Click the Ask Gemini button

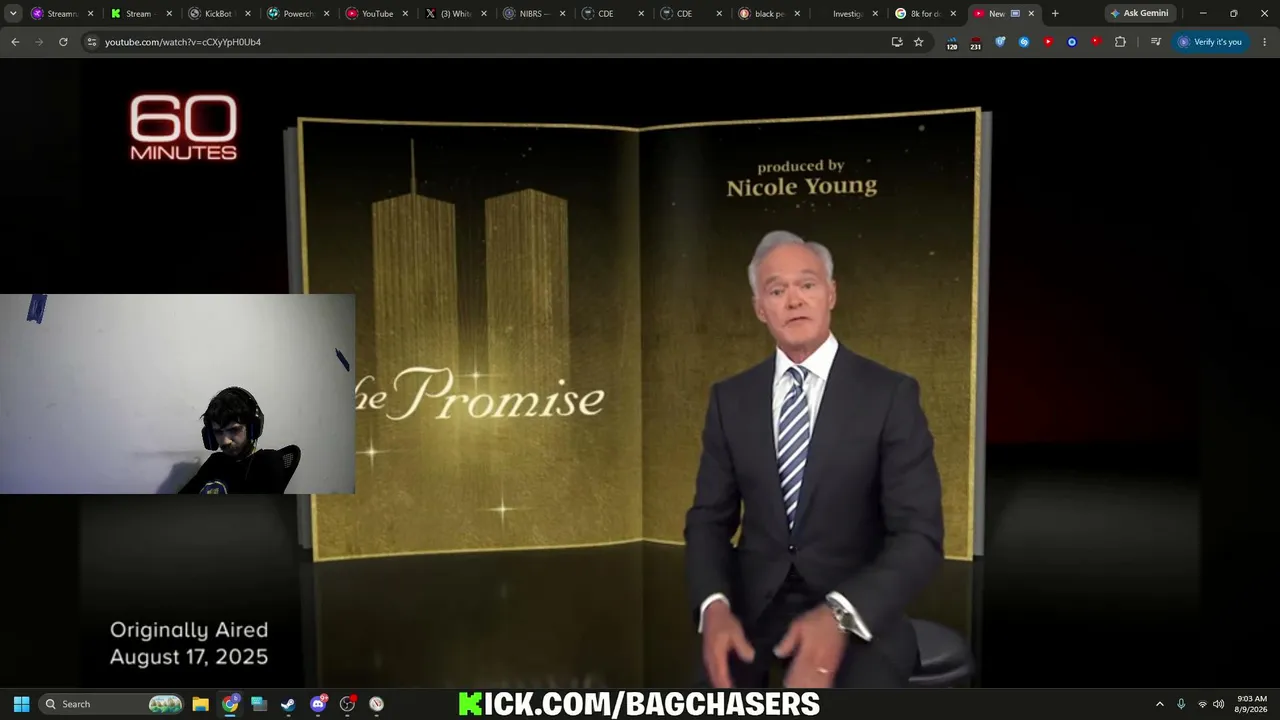tap(1139, 14)
